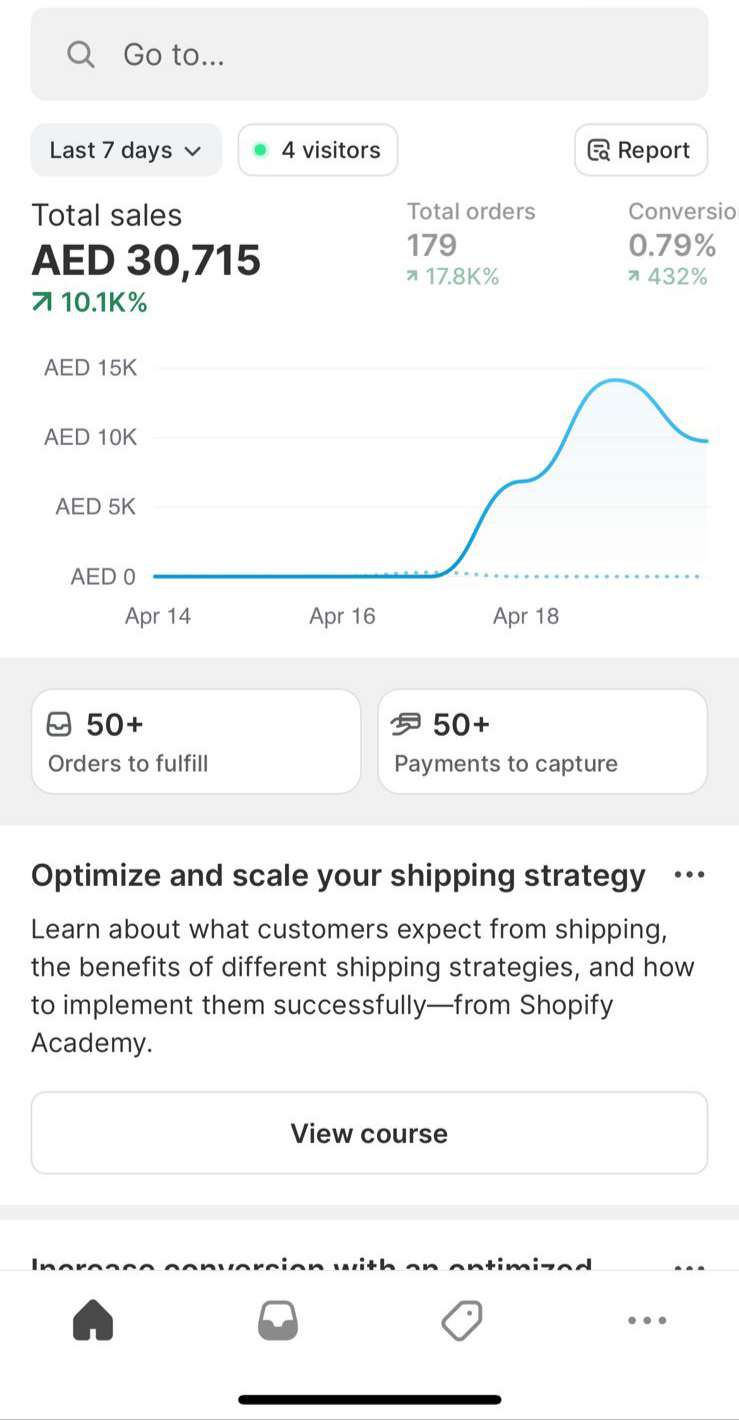This screenshot has height=1420, width=739.
Task: Open the conversion card three-dot menu
Action: pyautogui.click(x=689, y=1265)
